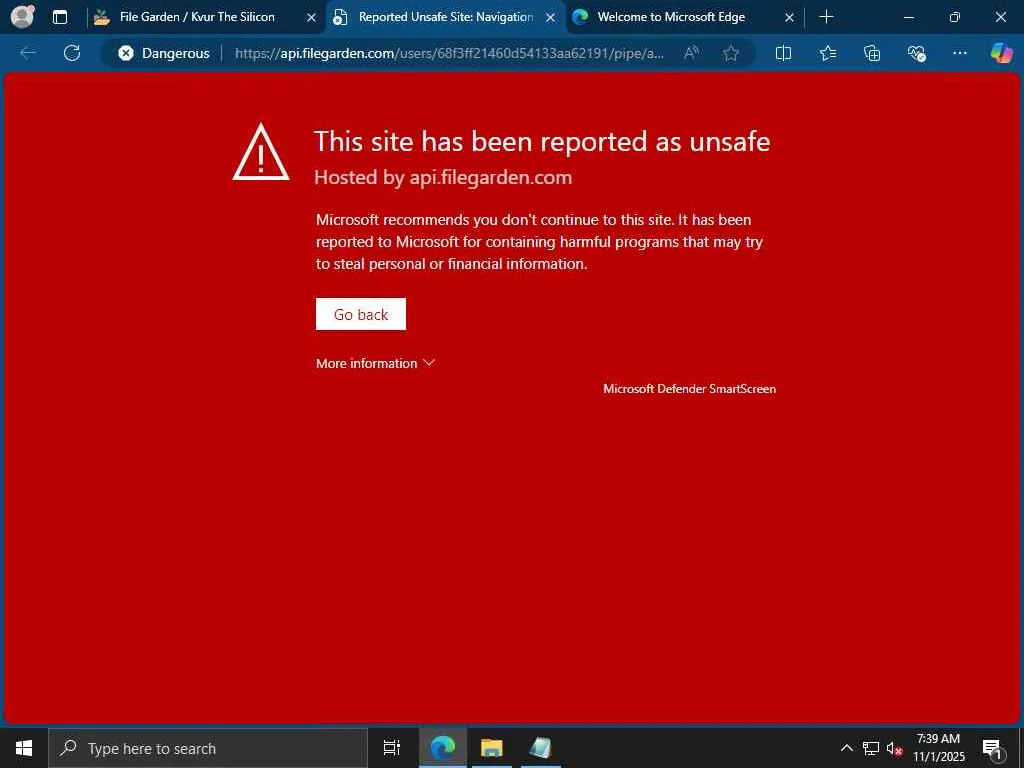
Task: Open split screen view
Action: coord(783,53)
